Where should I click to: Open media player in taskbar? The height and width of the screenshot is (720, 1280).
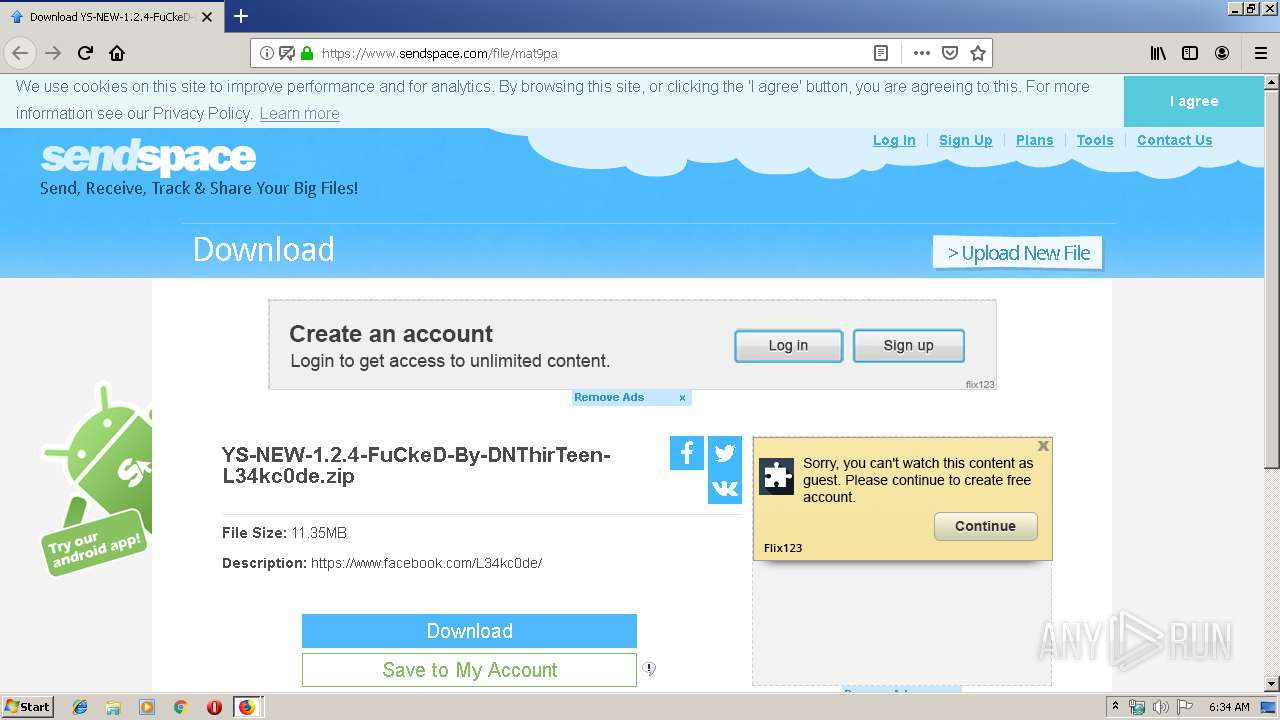click(x=147, y=707)
